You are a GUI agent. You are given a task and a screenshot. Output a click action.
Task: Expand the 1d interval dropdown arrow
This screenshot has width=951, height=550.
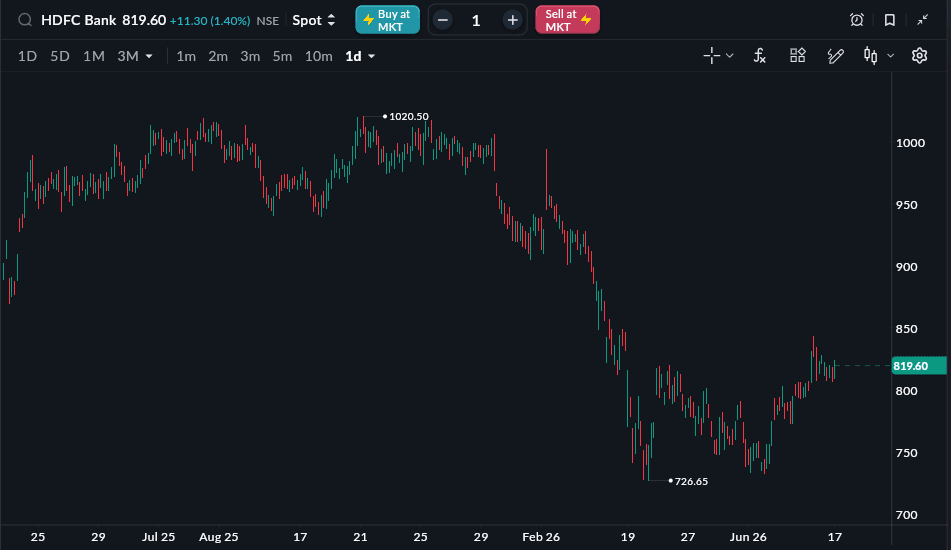[x=372, y=56]
